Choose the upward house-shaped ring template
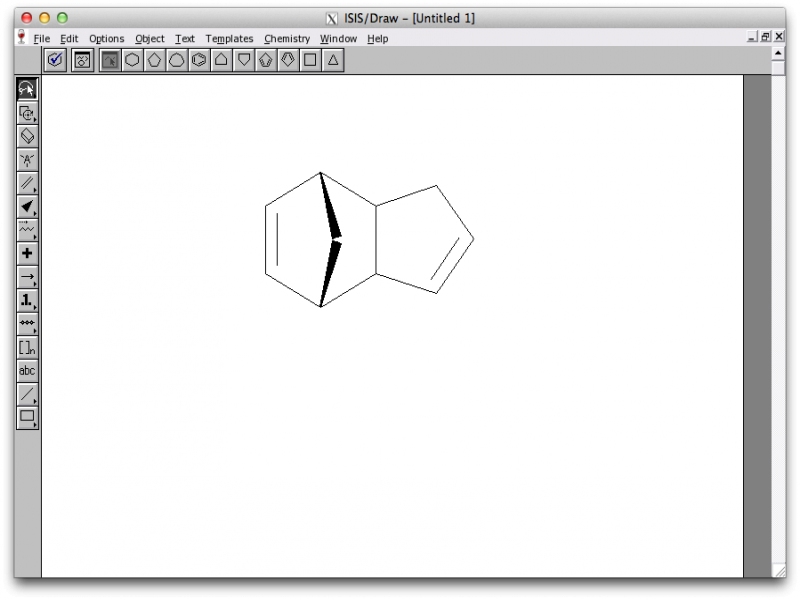The image size is (800, 600). point(221,60)
